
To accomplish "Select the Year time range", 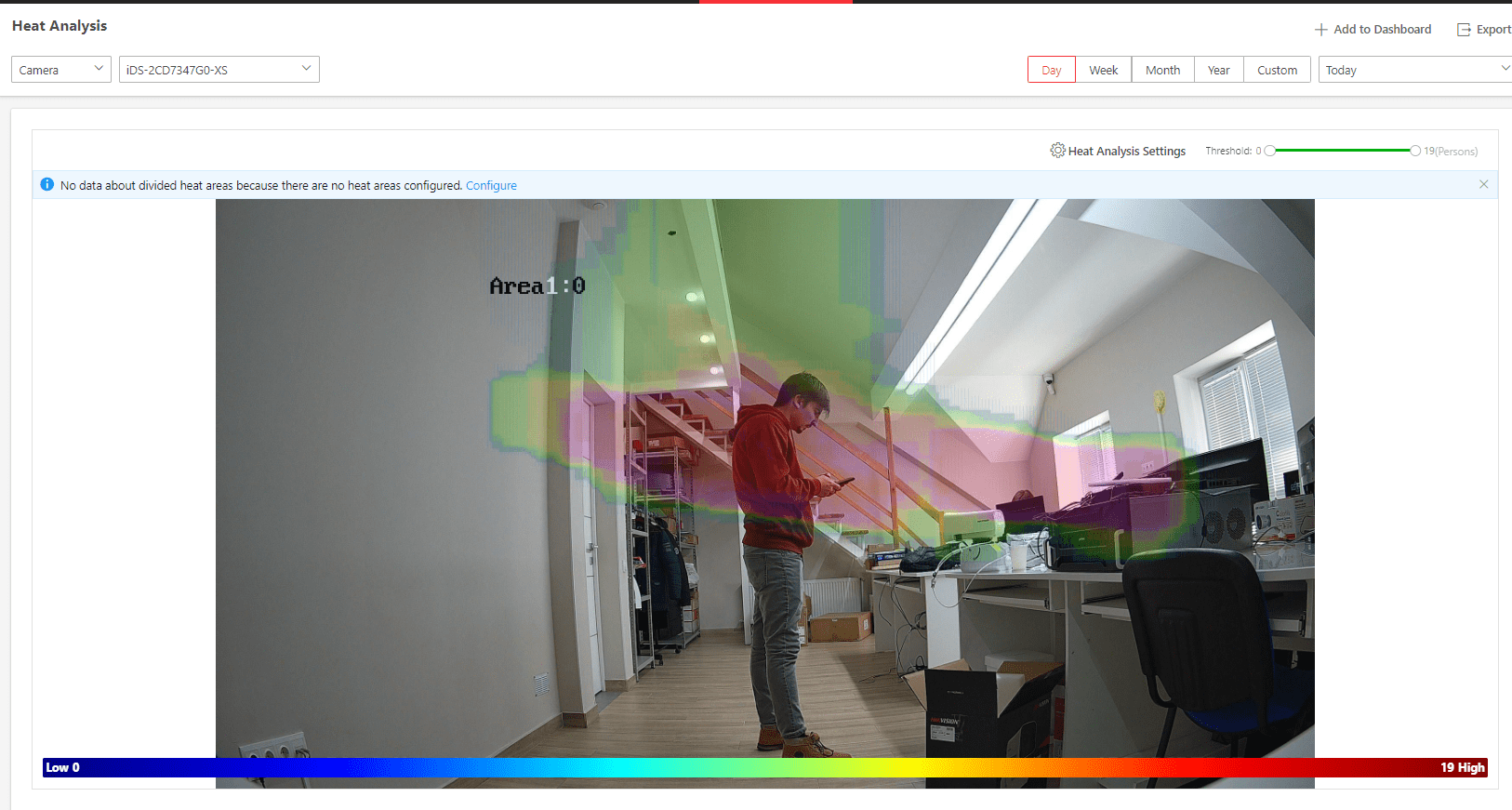I will tap(1218, 70).
